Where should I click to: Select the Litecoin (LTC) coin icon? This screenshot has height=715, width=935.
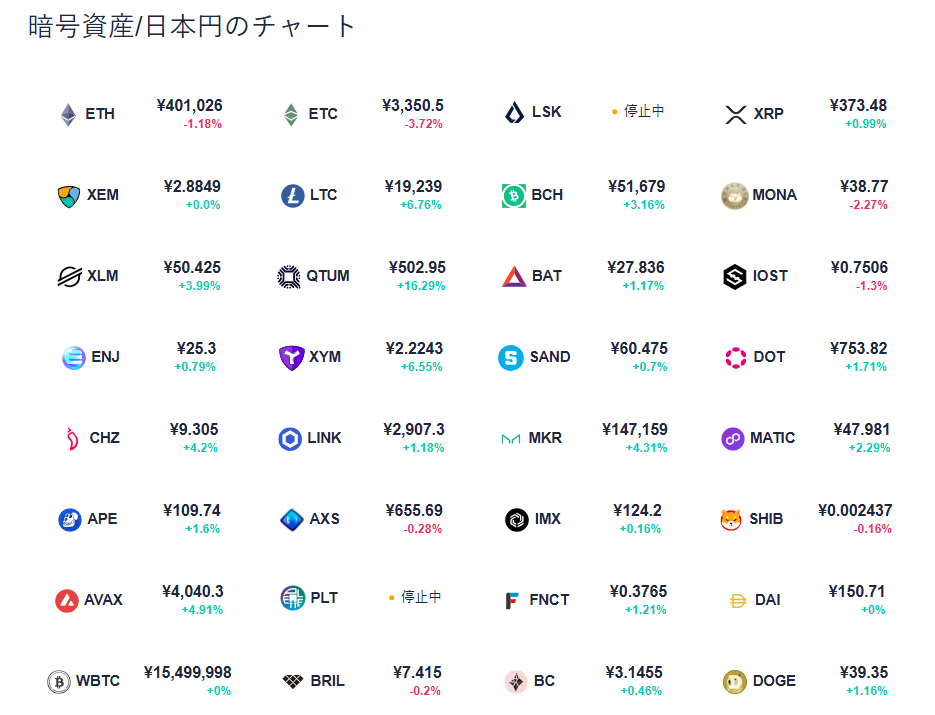(292, 195)
